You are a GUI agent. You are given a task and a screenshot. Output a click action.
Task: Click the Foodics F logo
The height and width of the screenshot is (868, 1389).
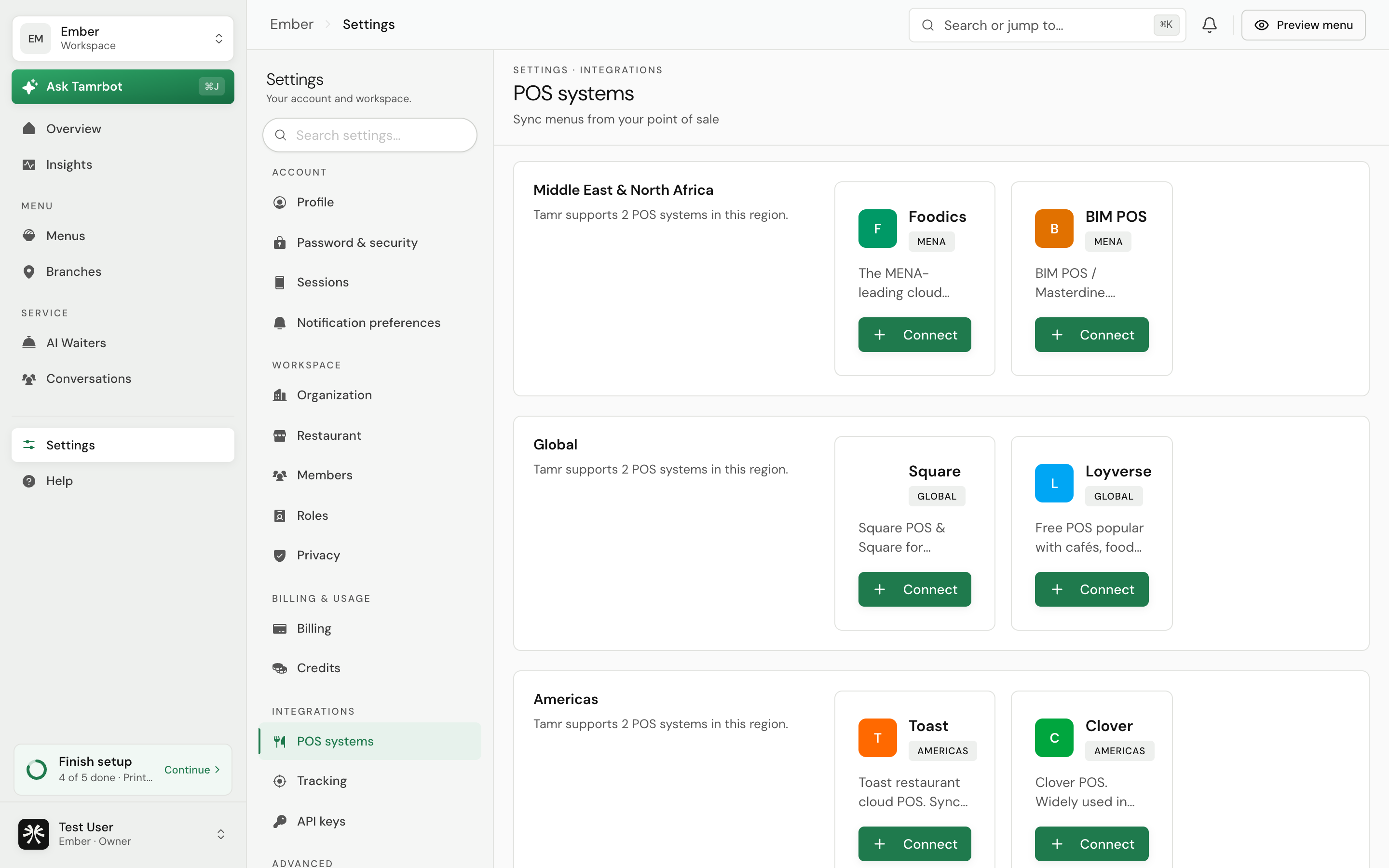pyautogui.click(x=877, y=229)
